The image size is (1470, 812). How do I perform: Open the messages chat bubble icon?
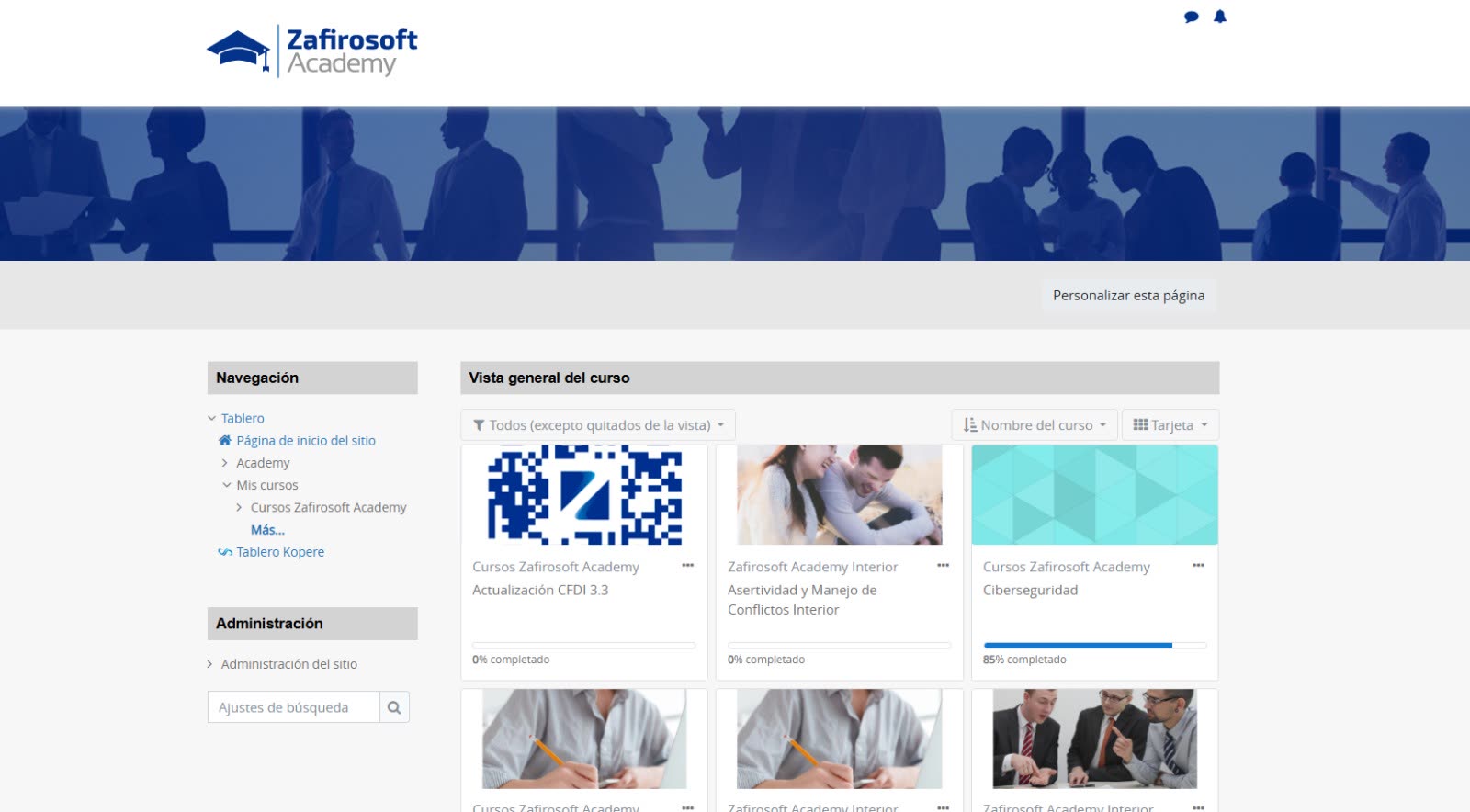[x=1192, y=17]
